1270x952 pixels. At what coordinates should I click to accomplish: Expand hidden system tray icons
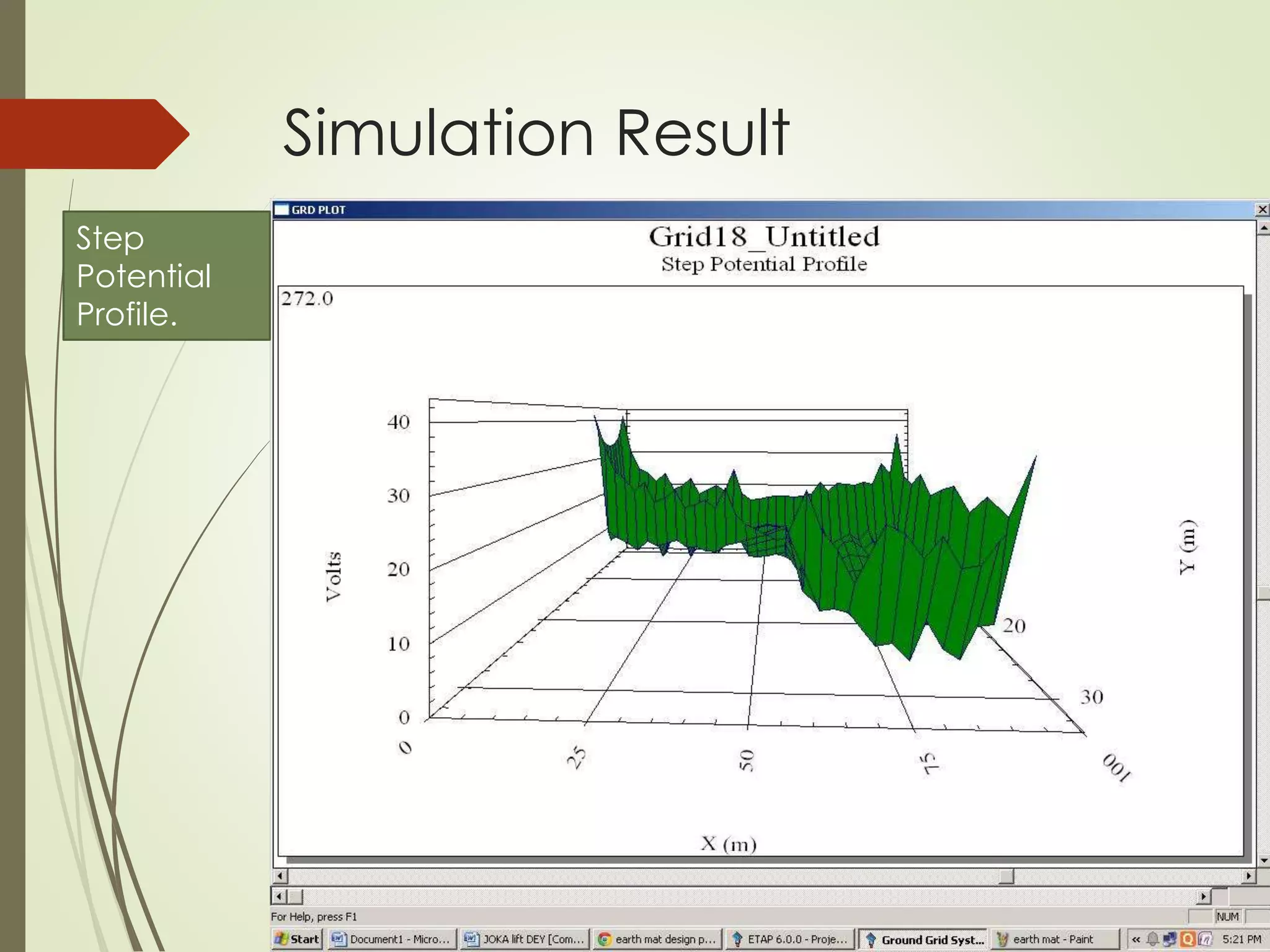(1136, 939)
